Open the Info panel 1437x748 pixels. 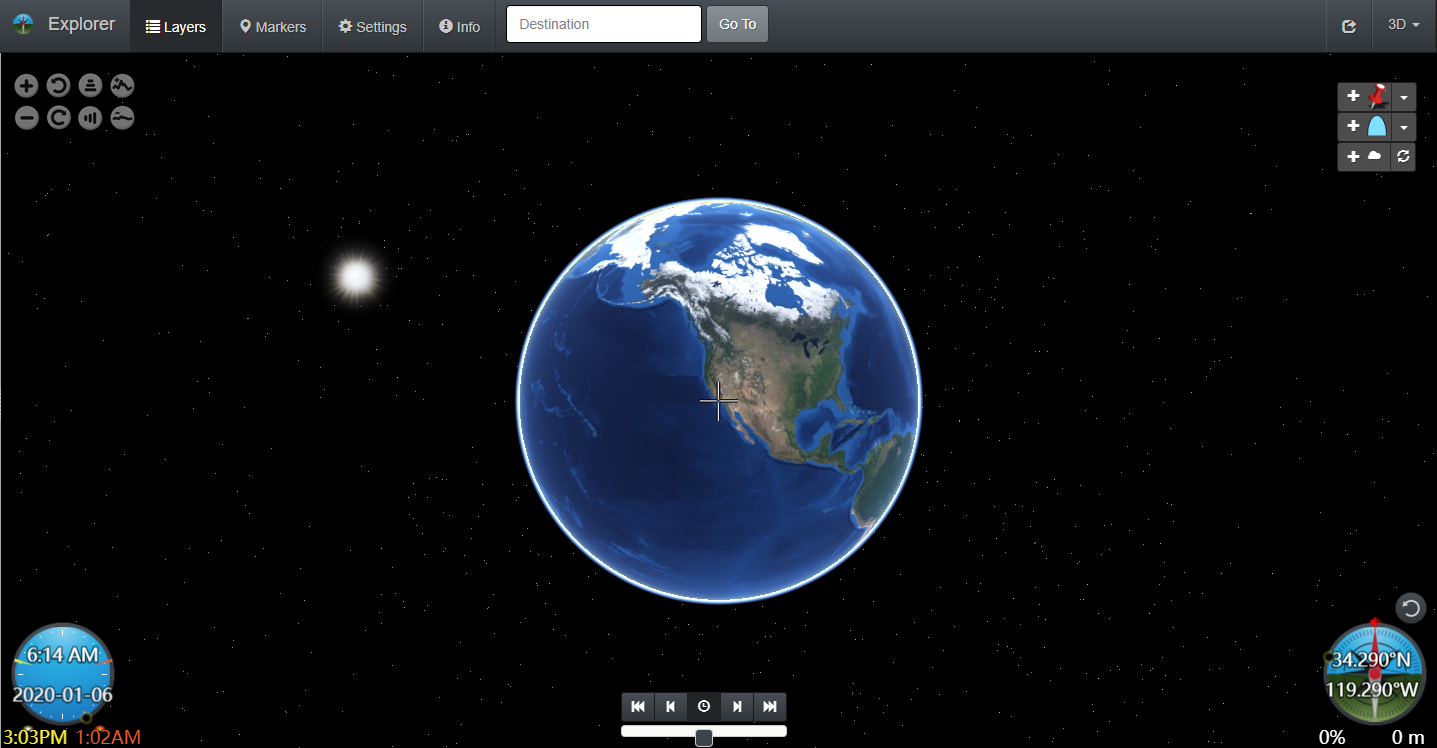tap(459, 27)
